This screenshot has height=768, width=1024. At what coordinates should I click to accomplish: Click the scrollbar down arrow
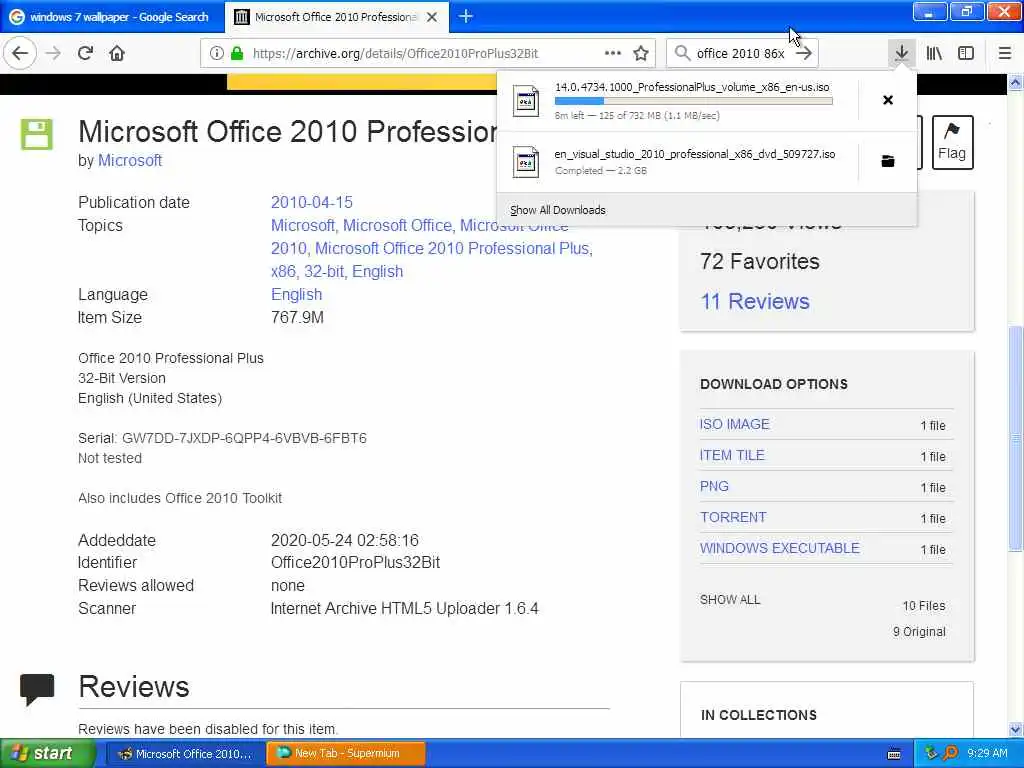[1016, 729]
